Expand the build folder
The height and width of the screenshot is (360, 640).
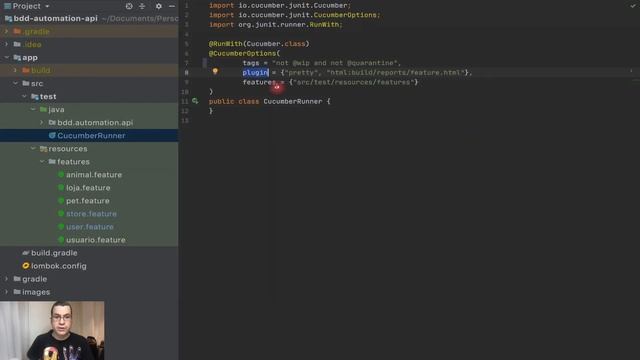click(x=15, y=70)
